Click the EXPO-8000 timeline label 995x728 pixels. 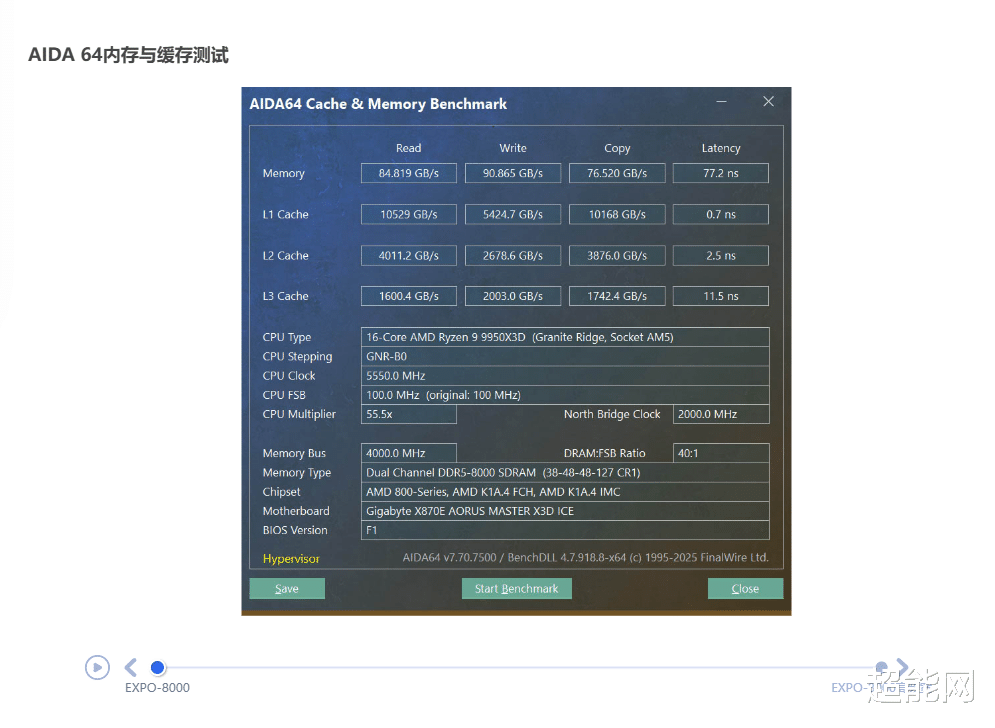coord(157,688)
